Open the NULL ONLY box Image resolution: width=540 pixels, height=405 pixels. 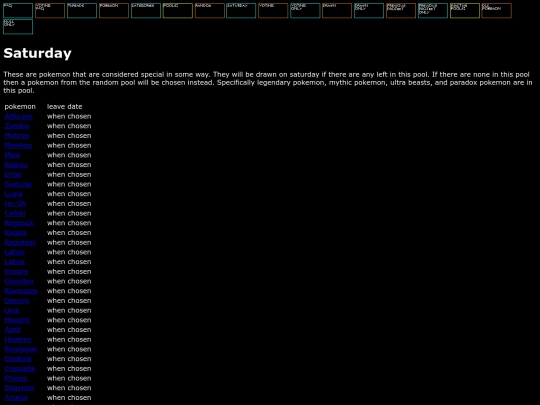point(18,27)
